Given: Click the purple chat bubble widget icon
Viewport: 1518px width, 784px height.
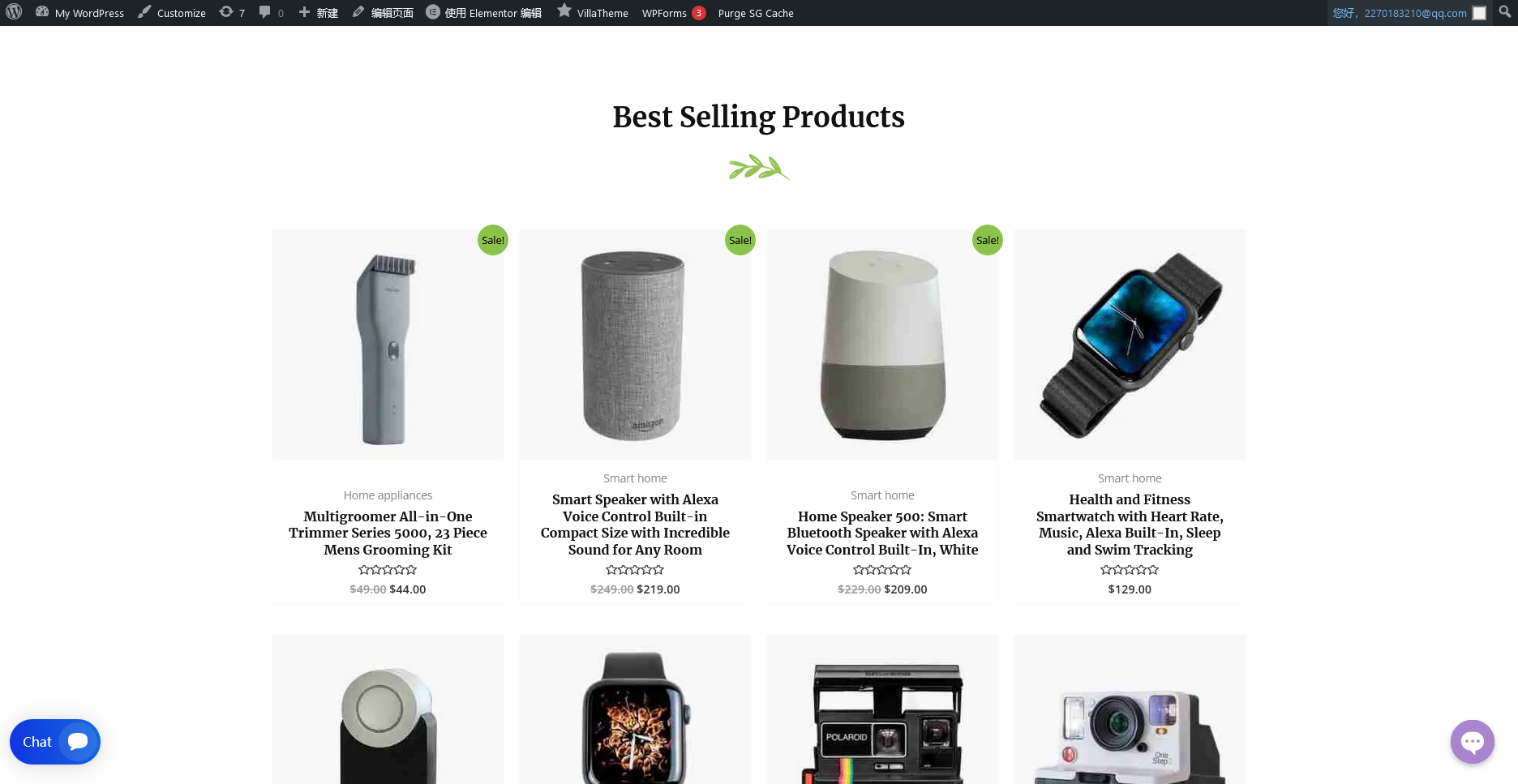Looking at the screenshot, I should pyautogui.click(x=1473, y=742).
